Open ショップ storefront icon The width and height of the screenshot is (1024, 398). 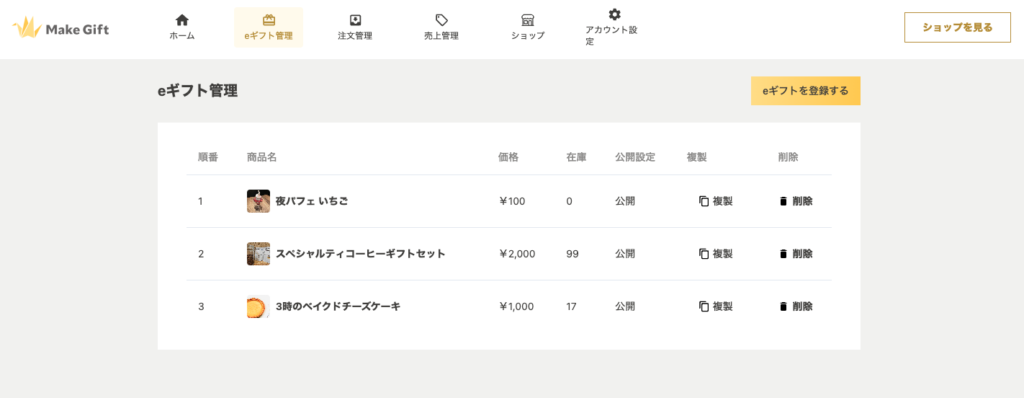pos(528,20)
